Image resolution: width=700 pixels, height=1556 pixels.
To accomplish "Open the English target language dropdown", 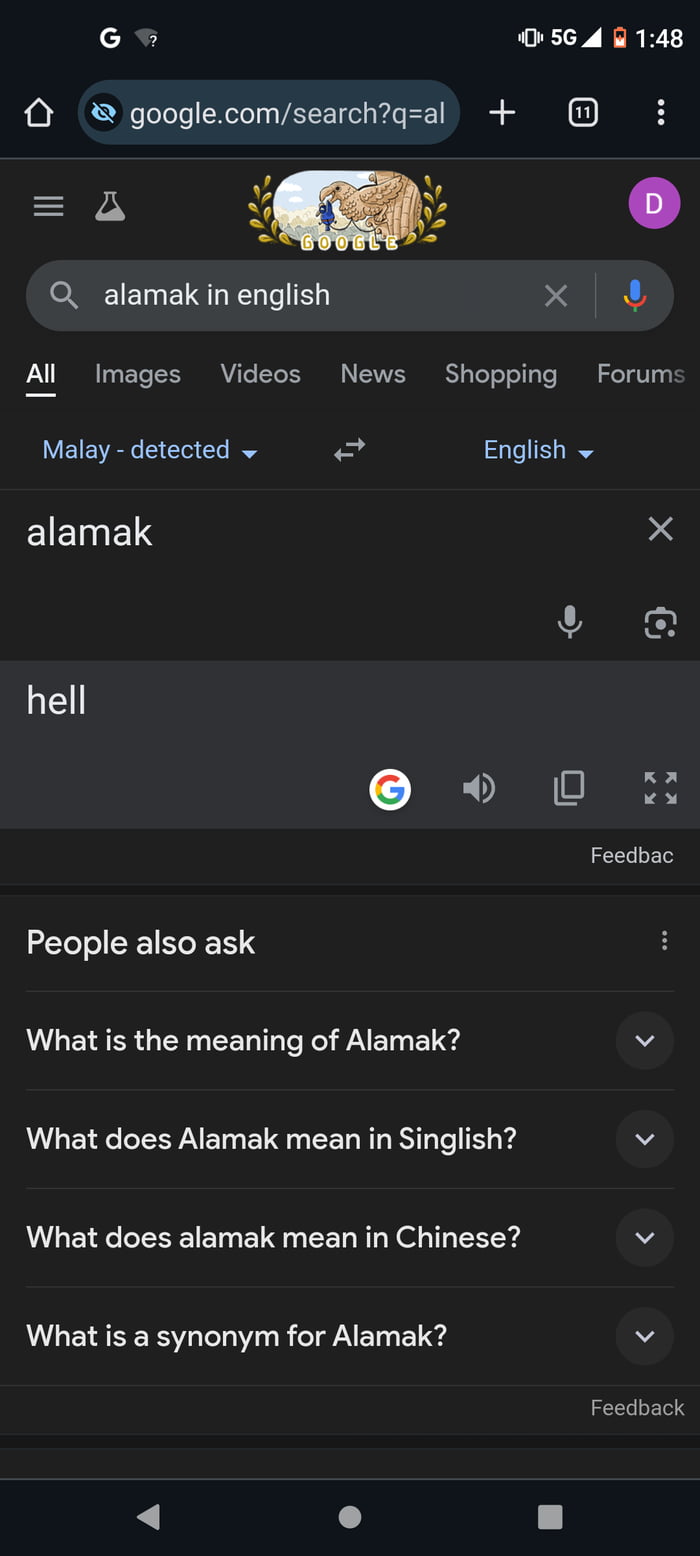I will [538, 449].
